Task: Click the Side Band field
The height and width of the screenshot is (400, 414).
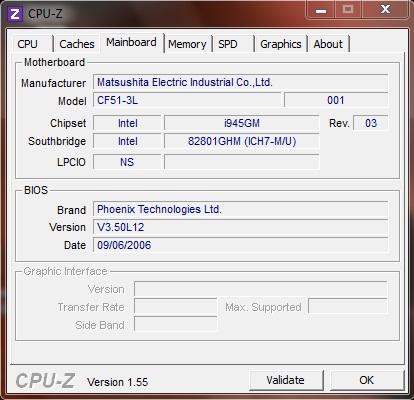Action: pyautogui.click(x=176, y=325)
